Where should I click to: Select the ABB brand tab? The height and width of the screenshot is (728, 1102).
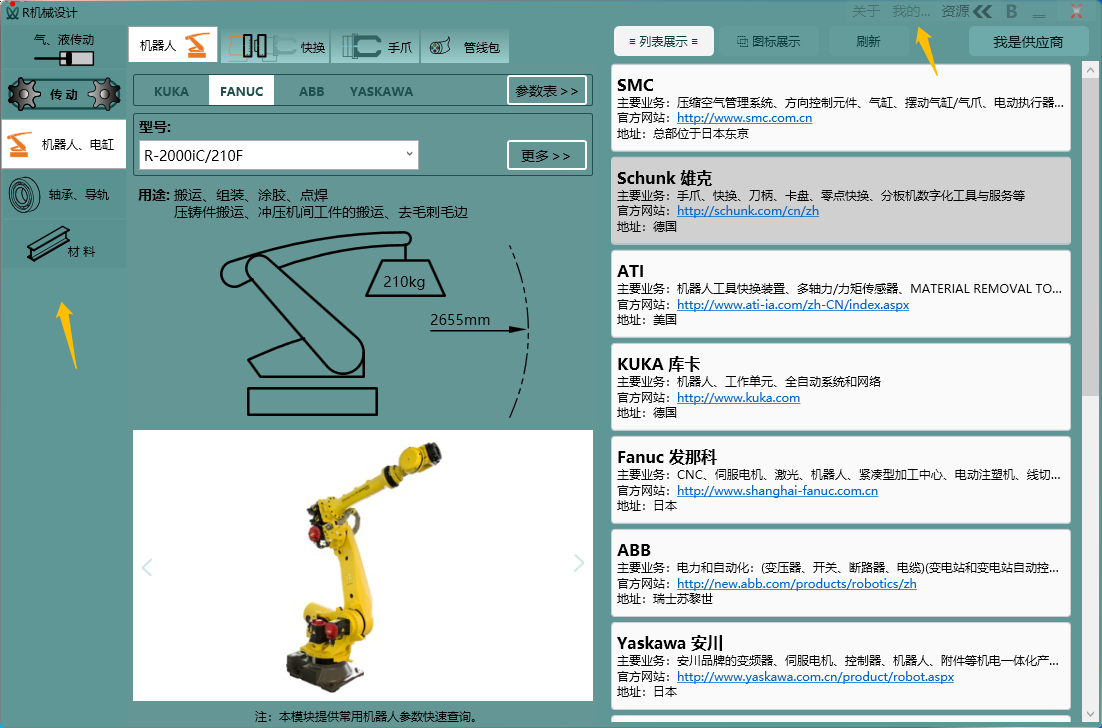click(311, 91)
